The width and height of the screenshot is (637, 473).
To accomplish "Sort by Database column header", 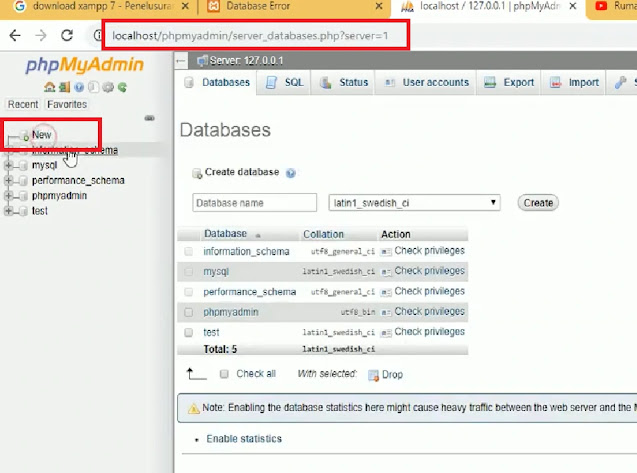I will 225,234.
